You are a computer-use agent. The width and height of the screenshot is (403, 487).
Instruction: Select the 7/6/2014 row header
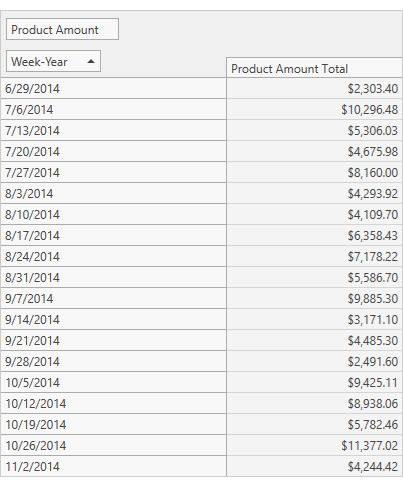[x=113, y=109]
